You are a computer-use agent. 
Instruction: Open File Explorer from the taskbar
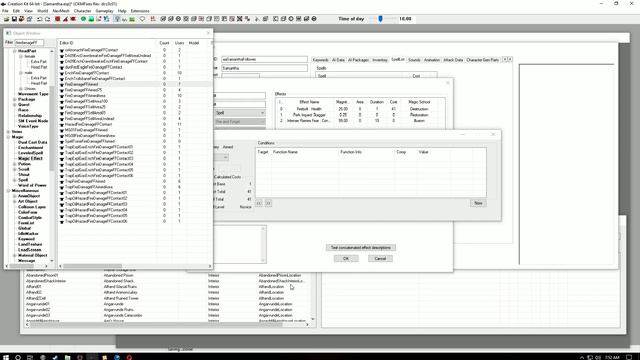point(67,357)
